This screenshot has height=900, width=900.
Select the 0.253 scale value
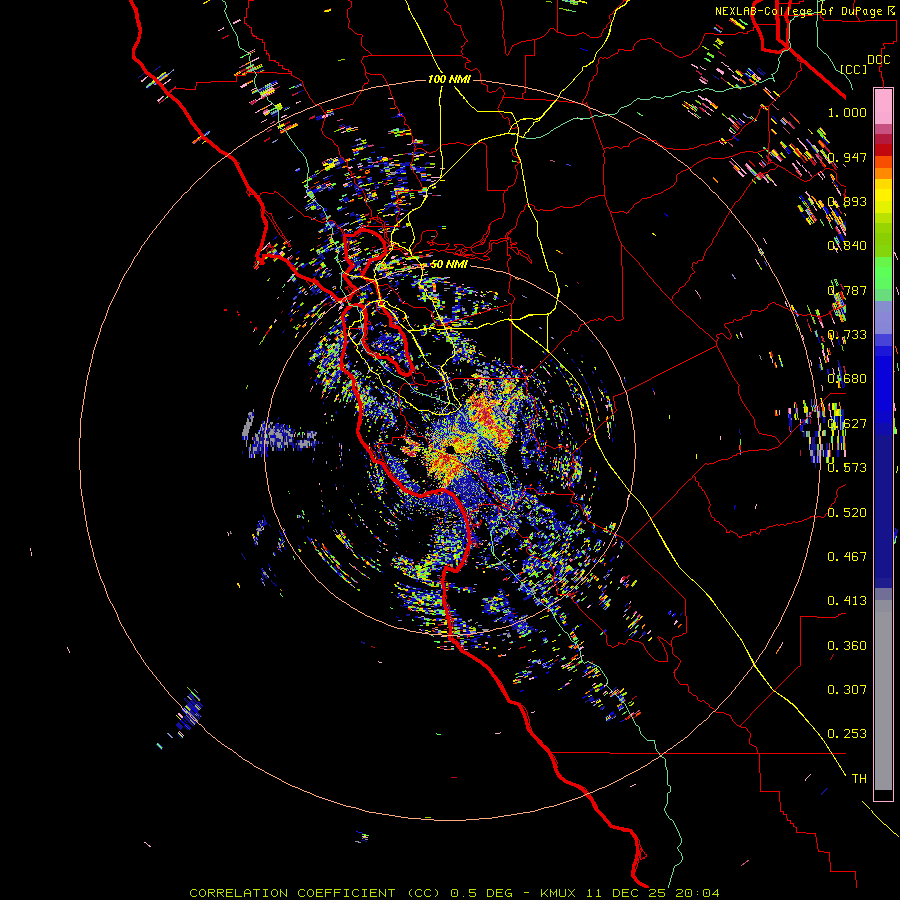pyautogui.click(x=847, y=734)
